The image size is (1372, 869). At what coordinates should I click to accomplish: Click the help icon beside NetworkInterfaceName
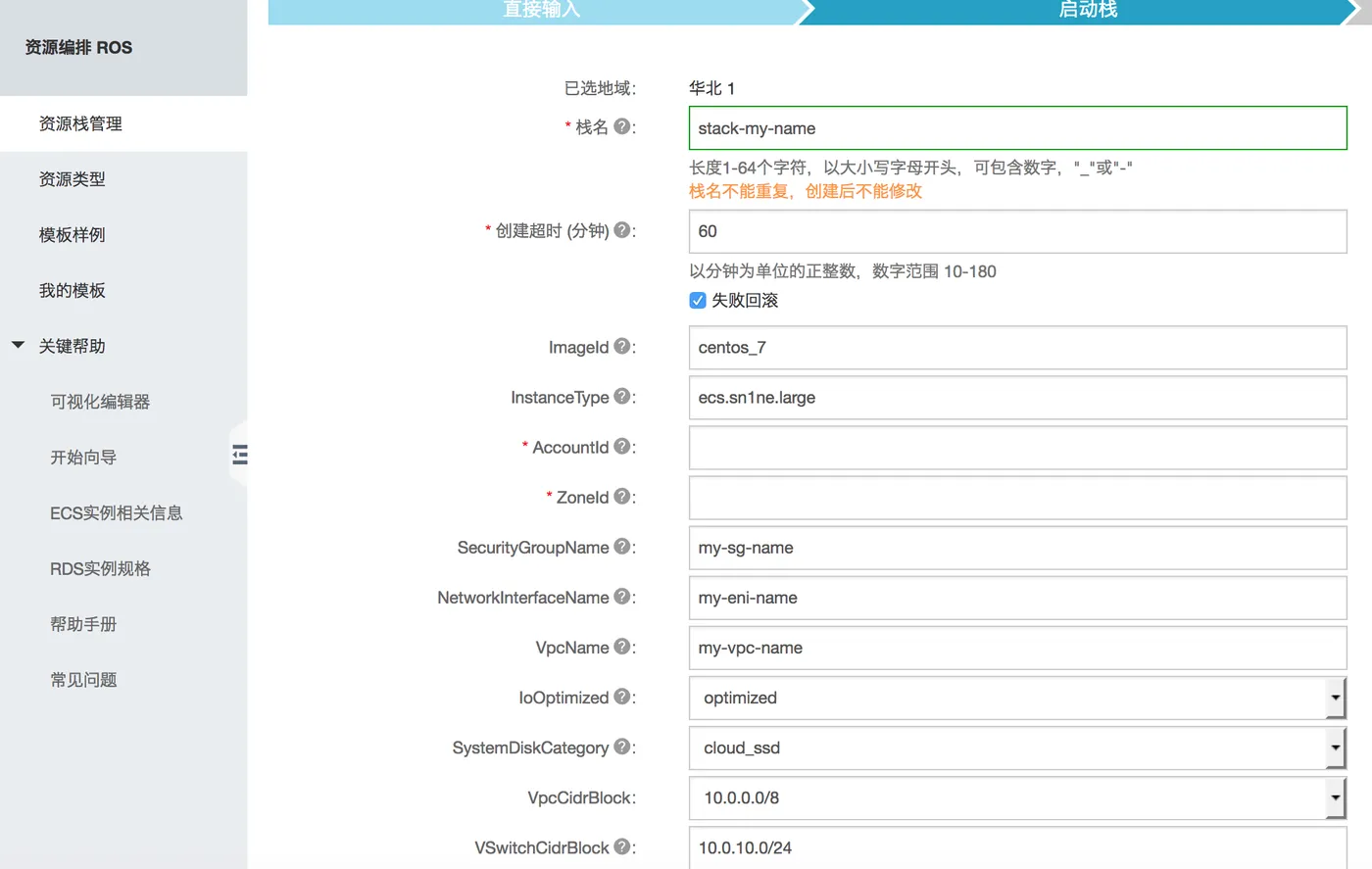click(x=621, y=597)
